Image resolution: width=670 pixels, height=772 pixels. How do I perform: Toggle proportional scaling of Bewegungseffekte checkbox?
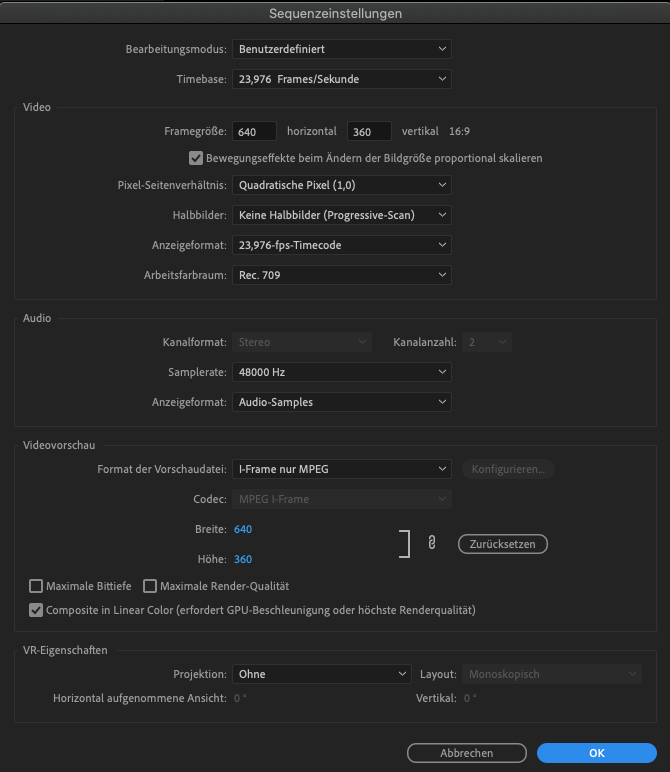click(196, 158)
